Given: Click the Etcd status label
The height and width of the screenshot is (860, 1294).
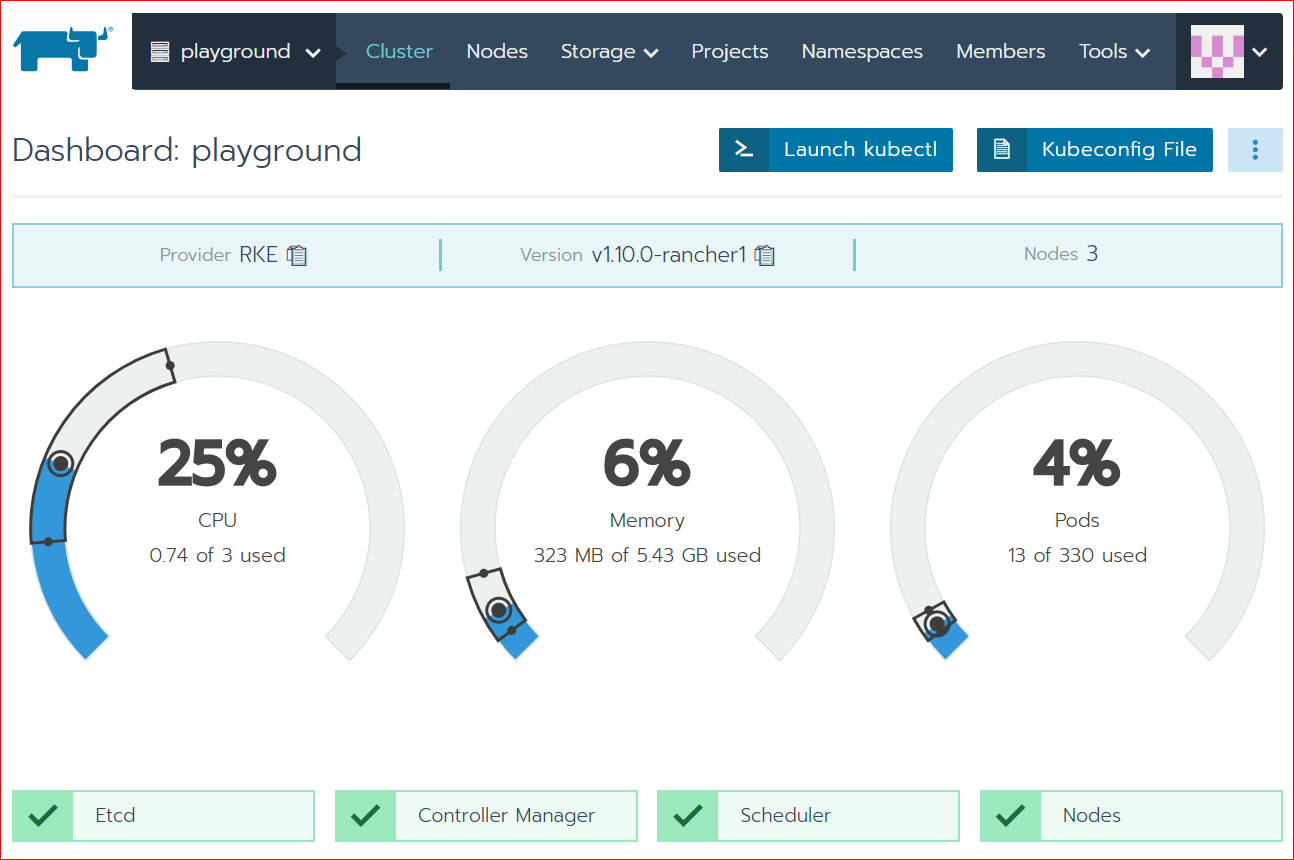Looking at the screenshot, I should click(x=115, y=816).
